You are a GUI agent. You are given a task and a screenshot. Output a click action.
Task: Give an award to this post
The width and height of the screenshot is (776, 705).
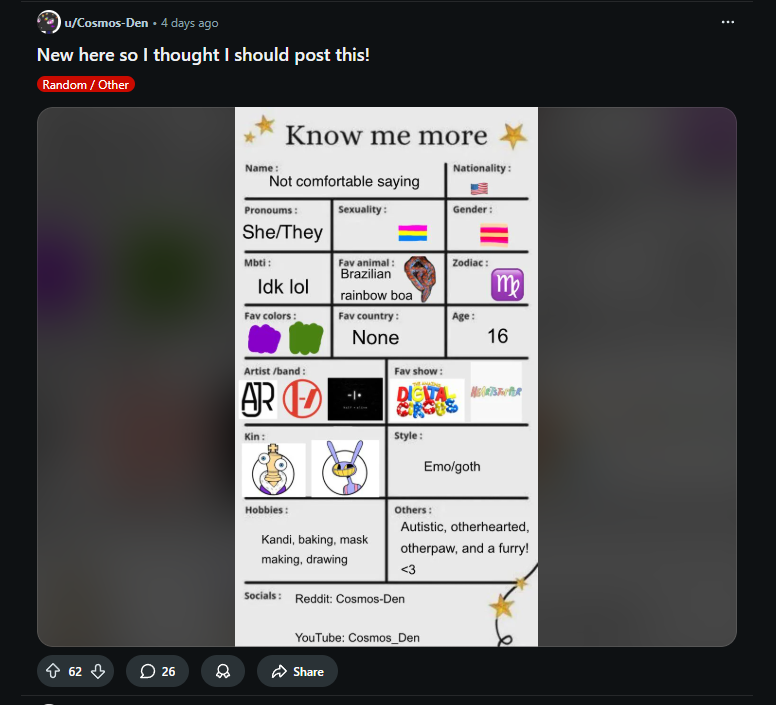tap(223, 672)
